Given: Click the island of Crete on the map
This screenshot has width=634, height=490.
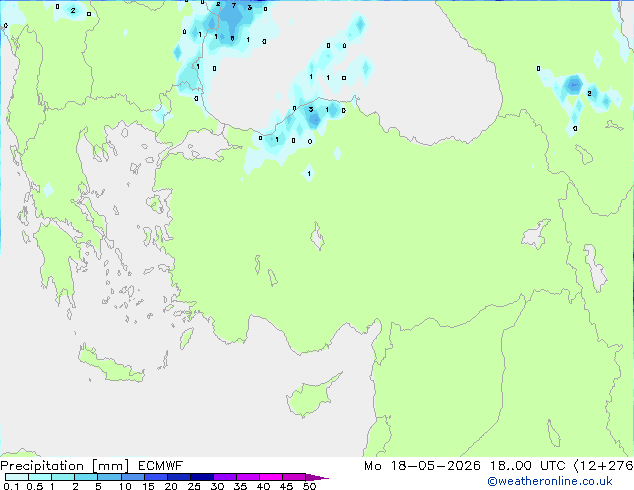Looking at the screenshot, I should tap(111, 366).
